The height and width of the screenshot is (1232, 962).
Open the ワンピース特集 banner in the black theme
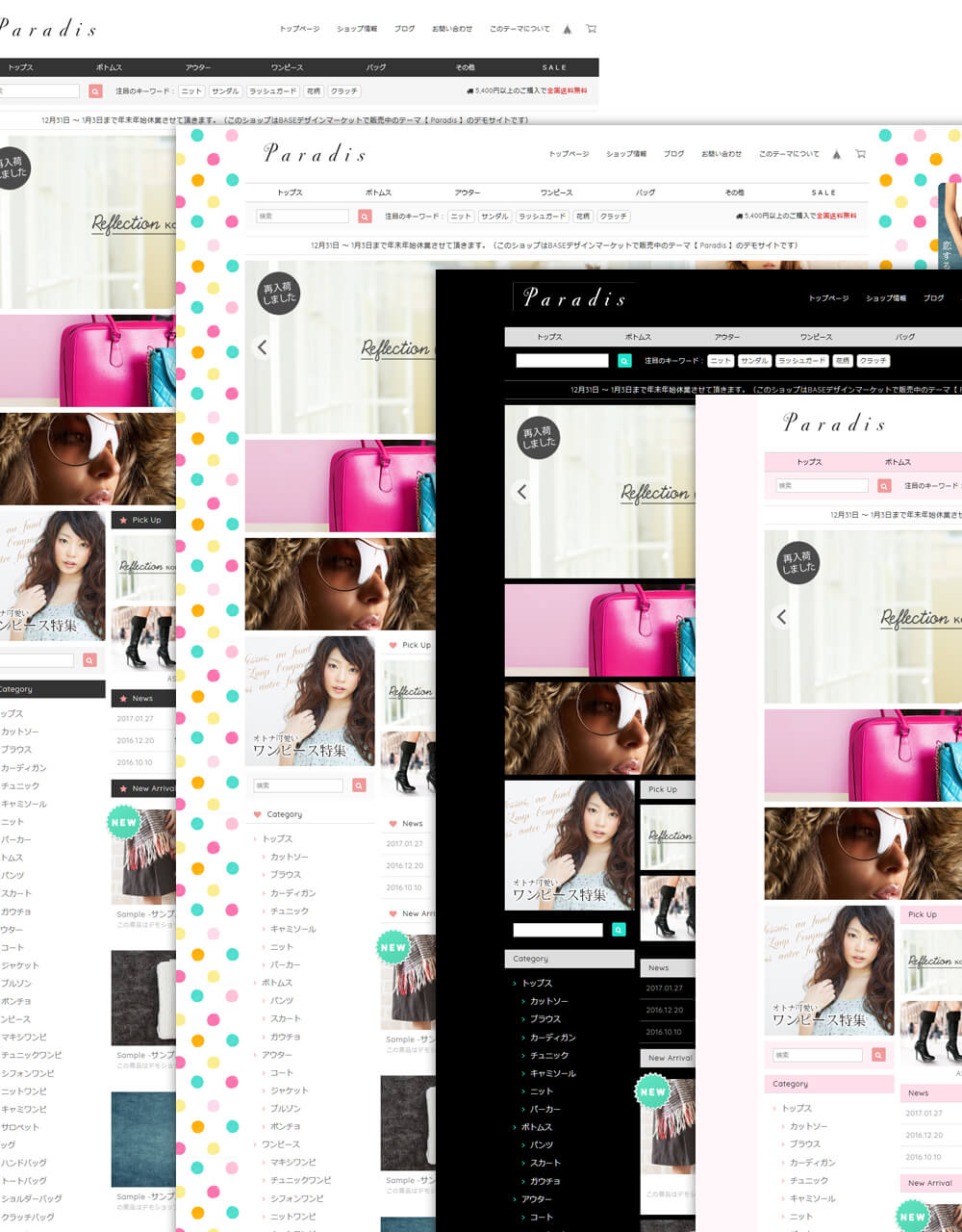(x=569, y=845)
